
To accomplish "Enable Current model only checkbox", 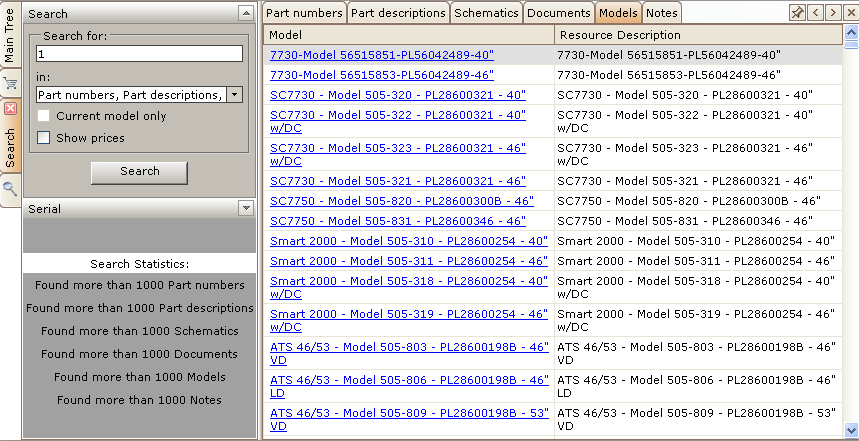I will point(43,116).
